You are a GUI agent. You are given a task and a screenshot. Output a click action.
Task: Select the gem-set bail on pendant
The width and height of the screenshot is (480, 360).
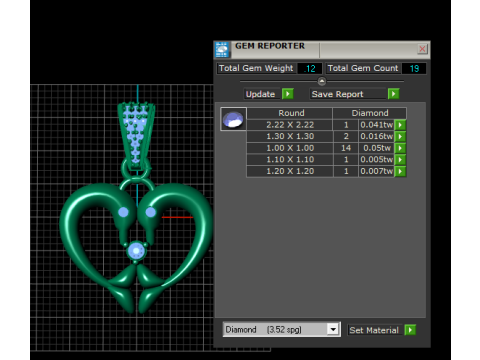(x=136, y=136)
